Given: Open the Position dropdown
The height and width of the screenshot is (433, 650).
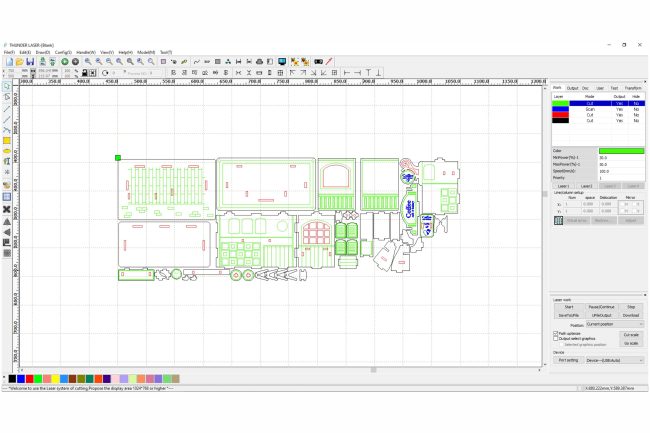Looking at the screenshot, I should (614, 324).
